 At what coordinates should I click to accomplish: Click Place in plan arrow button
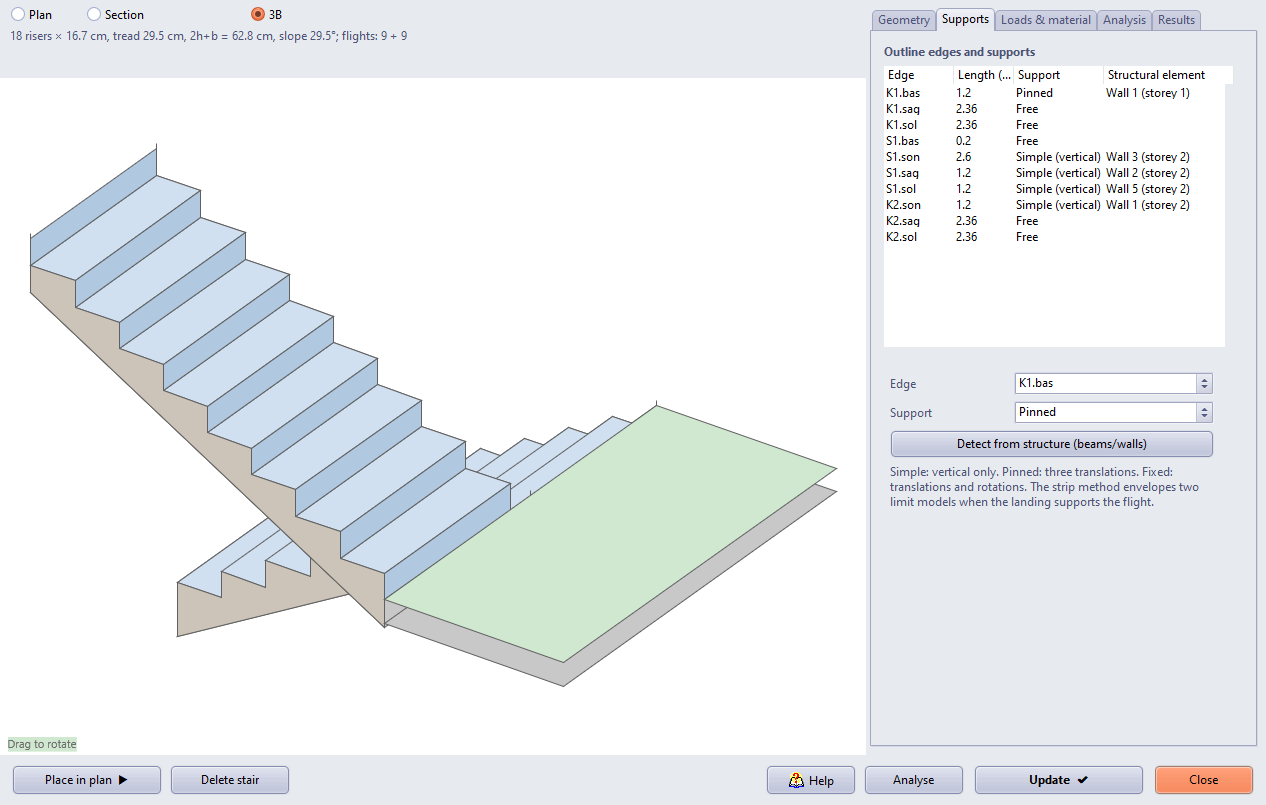tap(87, 780)
